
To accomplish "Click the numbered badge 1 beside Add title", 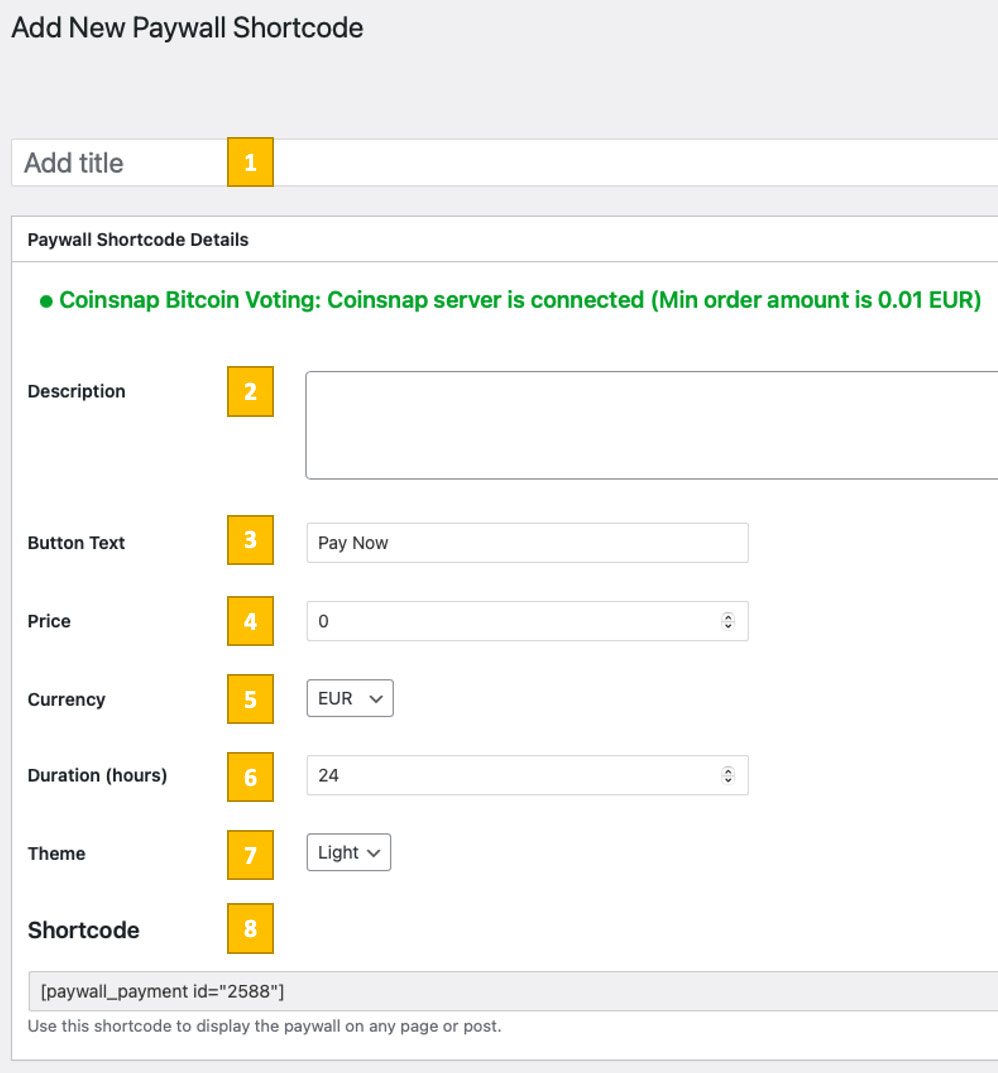I will (250, 162).
